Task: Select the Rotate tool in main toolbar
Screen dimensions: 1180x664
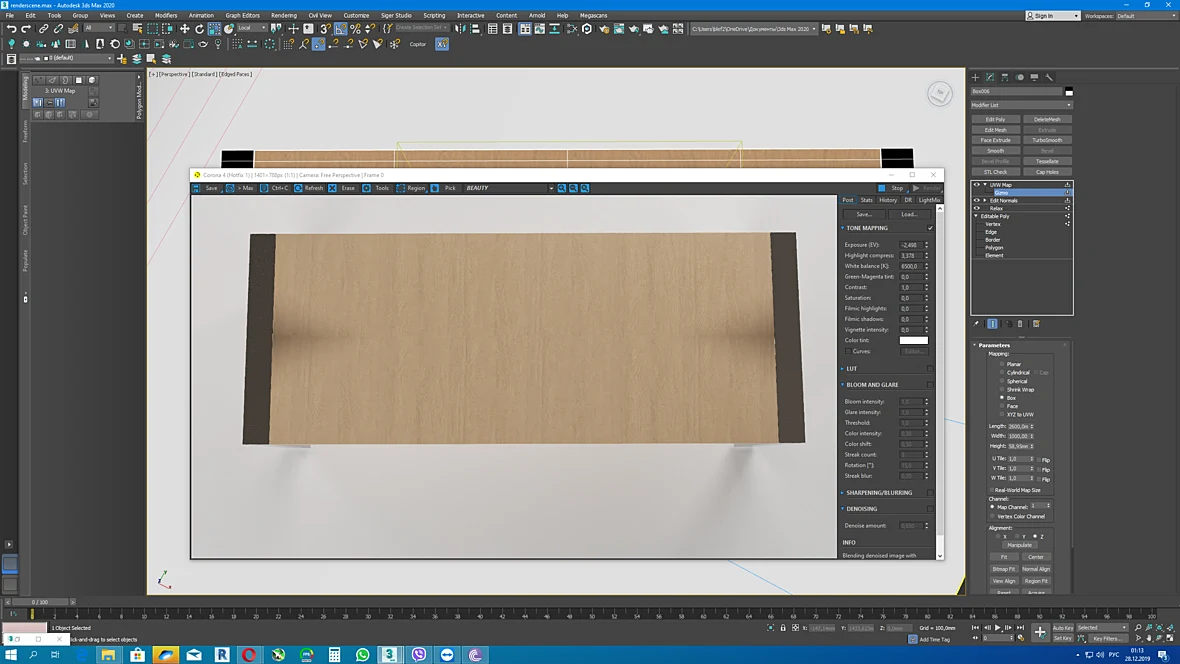Action: pos(199,29)
